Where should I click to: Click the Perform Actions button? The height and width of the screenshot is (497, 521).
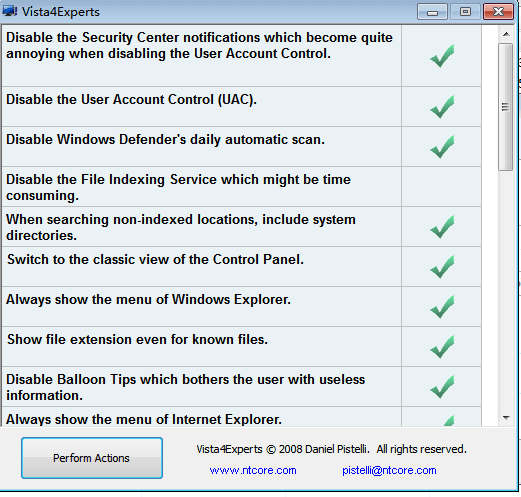(92, 458)
